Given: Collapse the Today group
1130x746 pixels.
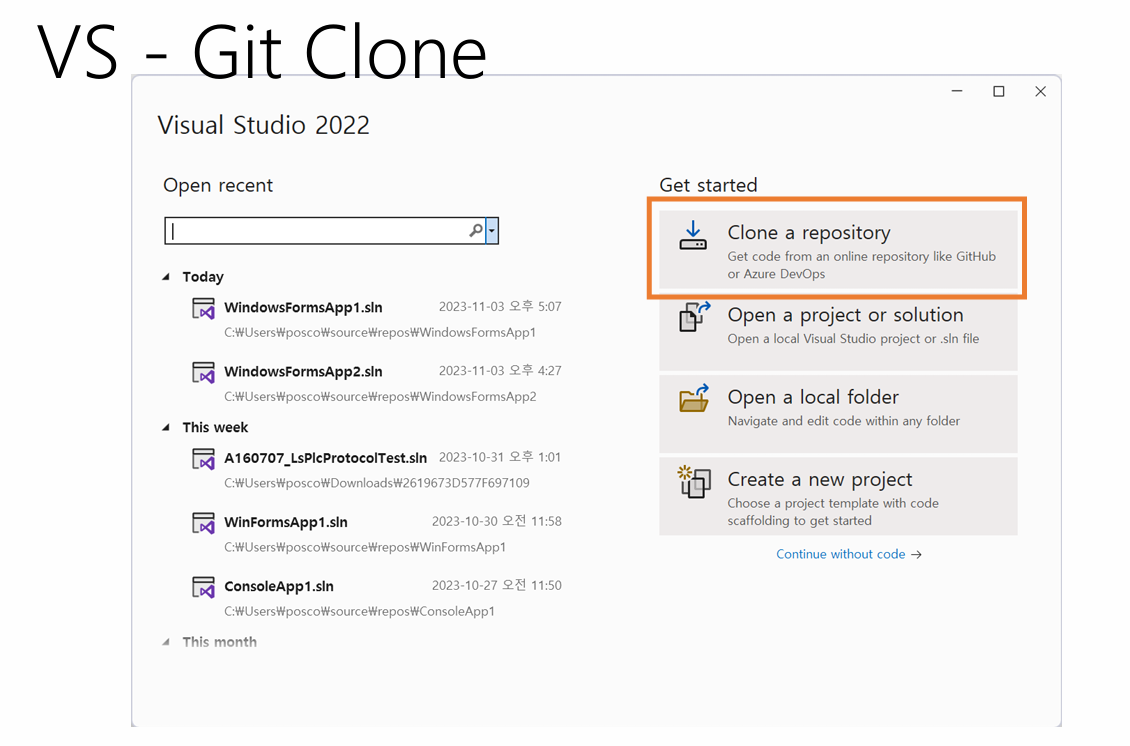Looking at the screenshot, I should click(166, 277).
